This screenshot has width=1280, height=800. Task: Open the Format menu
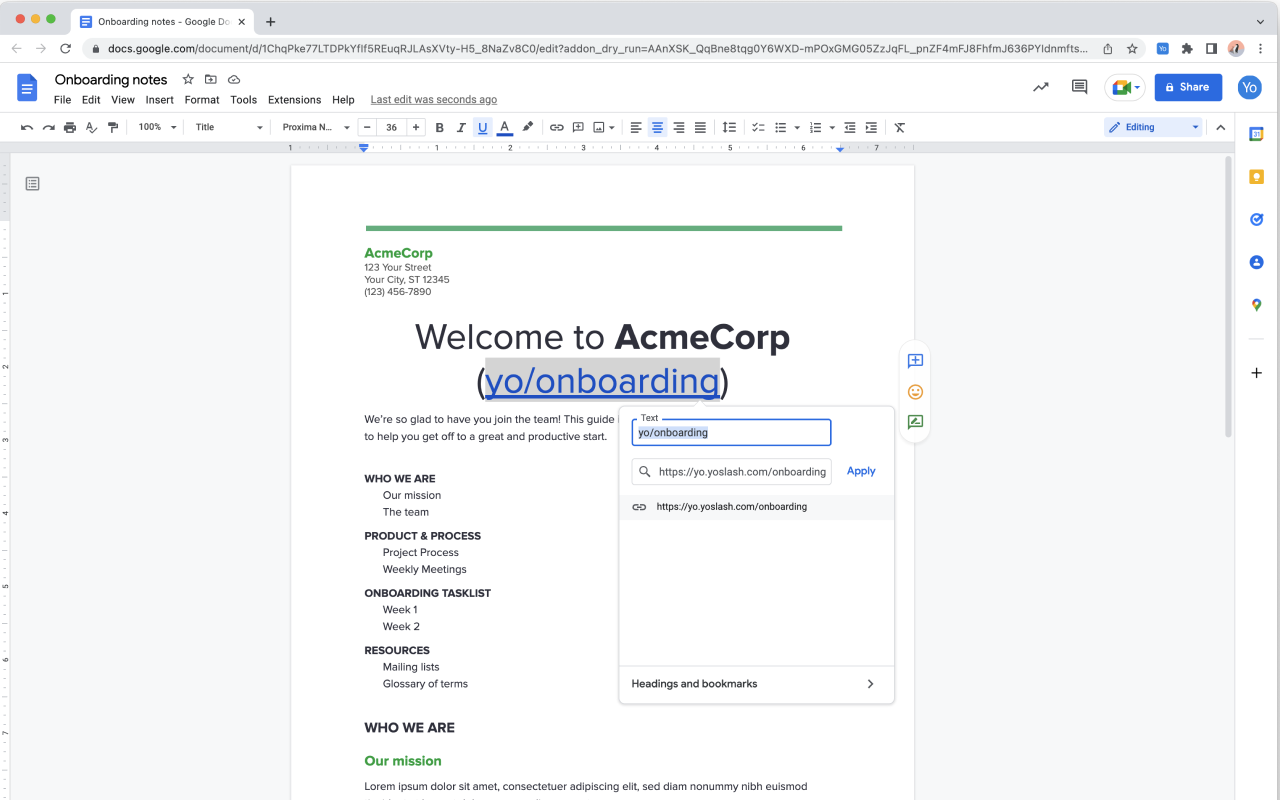(202, 100)
